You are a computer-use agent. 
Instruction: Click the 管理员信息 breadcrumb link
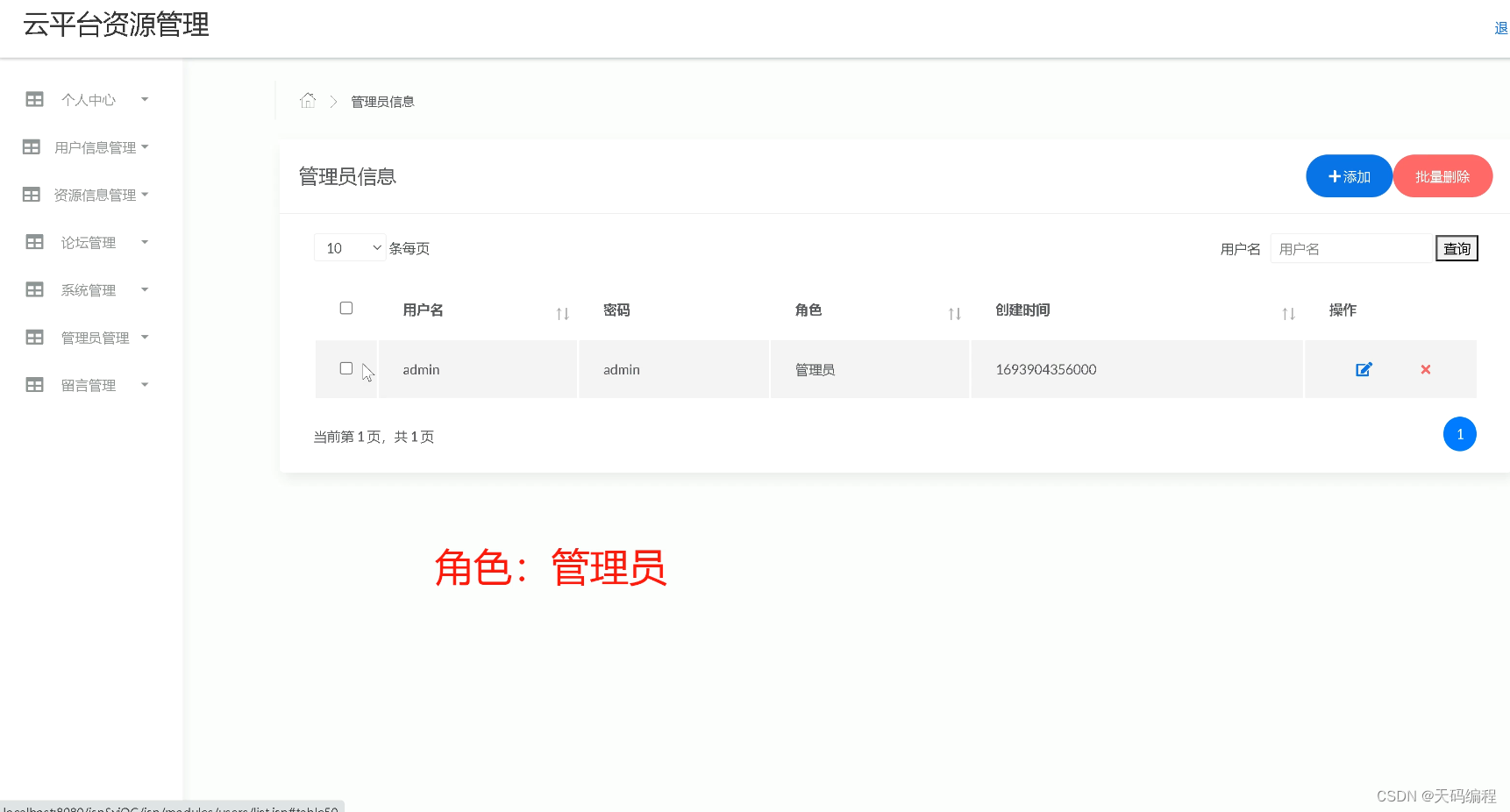(382, 102)
